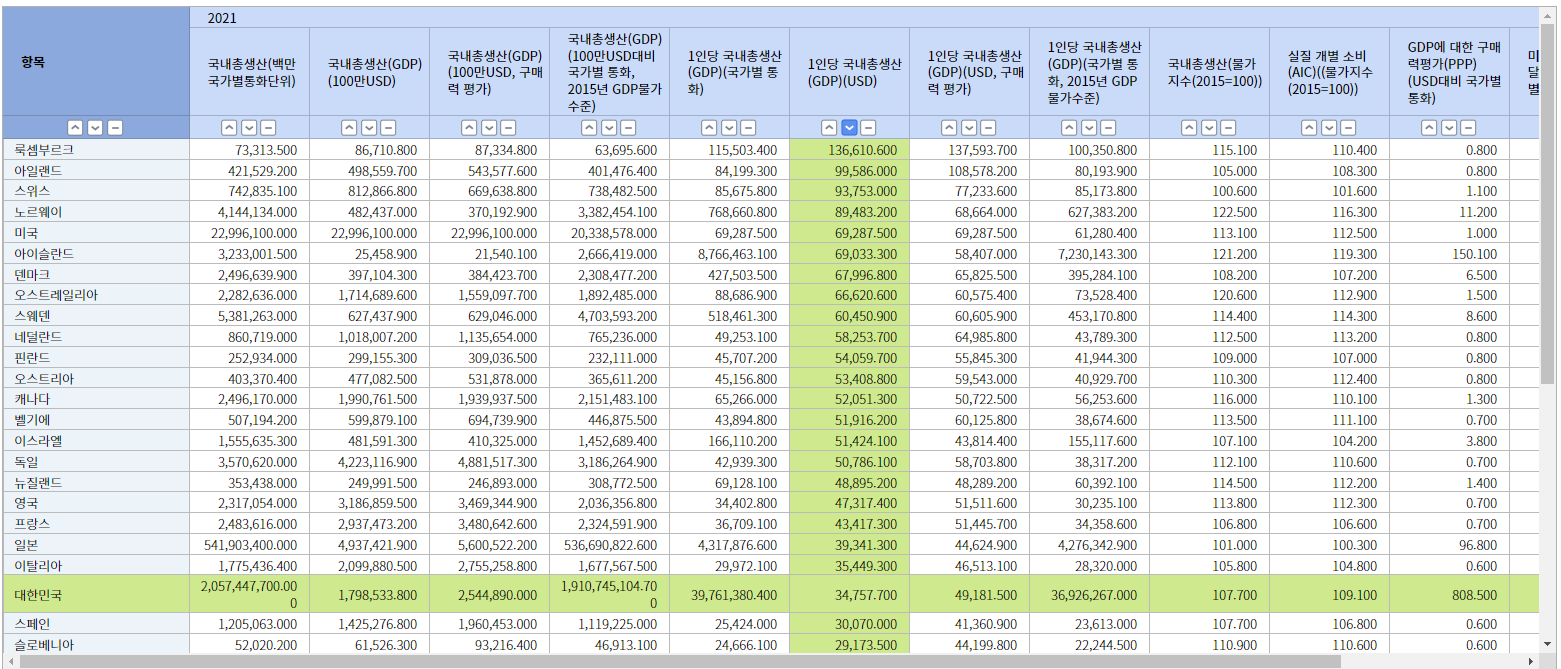The image size is (1561, 669).
Task: Select the 일본 row label
Action: (x=26, y=544)
